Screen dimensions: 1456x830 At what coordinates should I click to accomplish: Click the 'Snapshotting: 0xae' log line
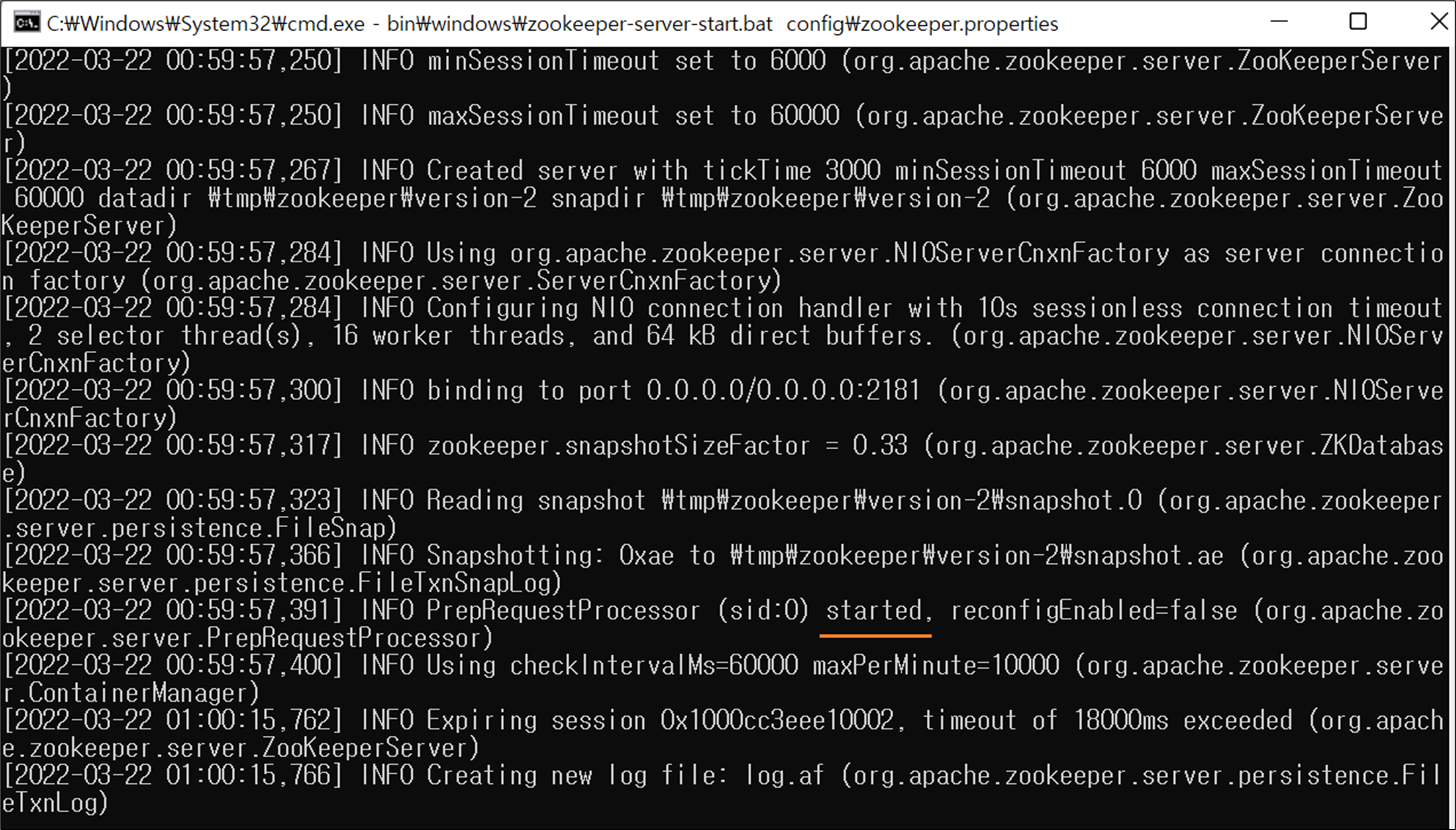pyautogui.click(x=723, y=568)
